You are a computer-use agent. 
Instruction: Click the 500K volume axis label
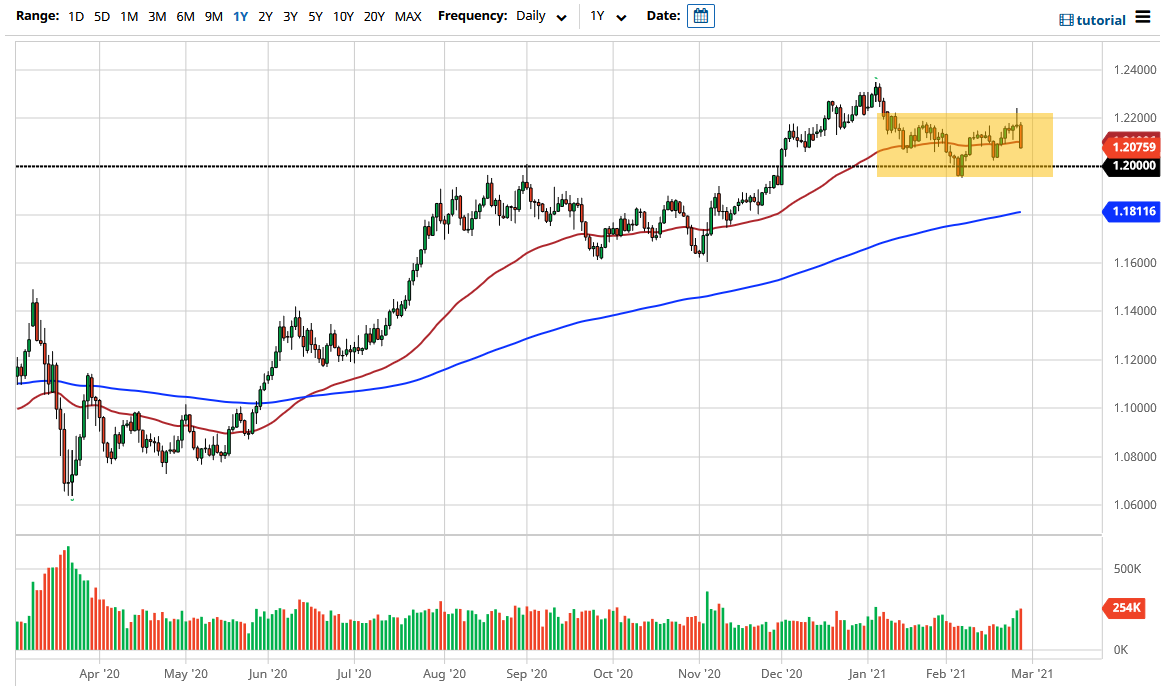click(1127, 568)
